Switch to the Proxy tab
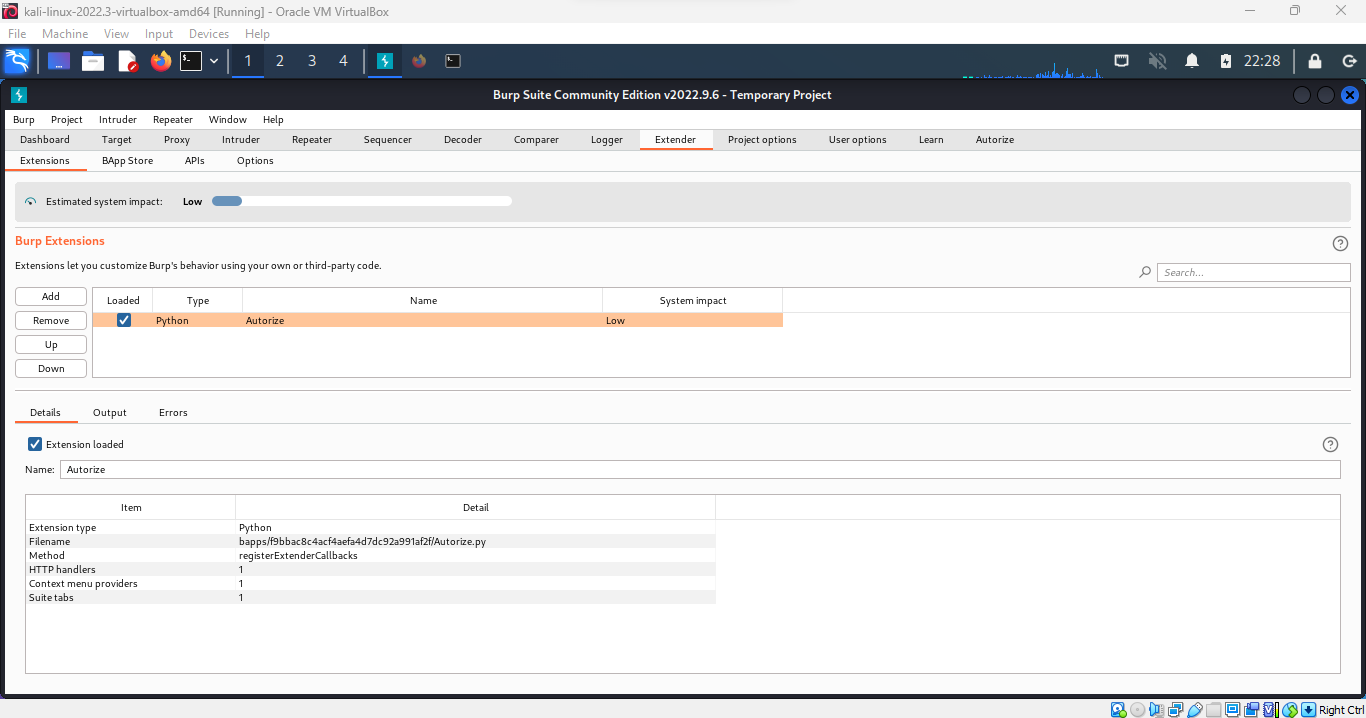 tap(177, 140)
